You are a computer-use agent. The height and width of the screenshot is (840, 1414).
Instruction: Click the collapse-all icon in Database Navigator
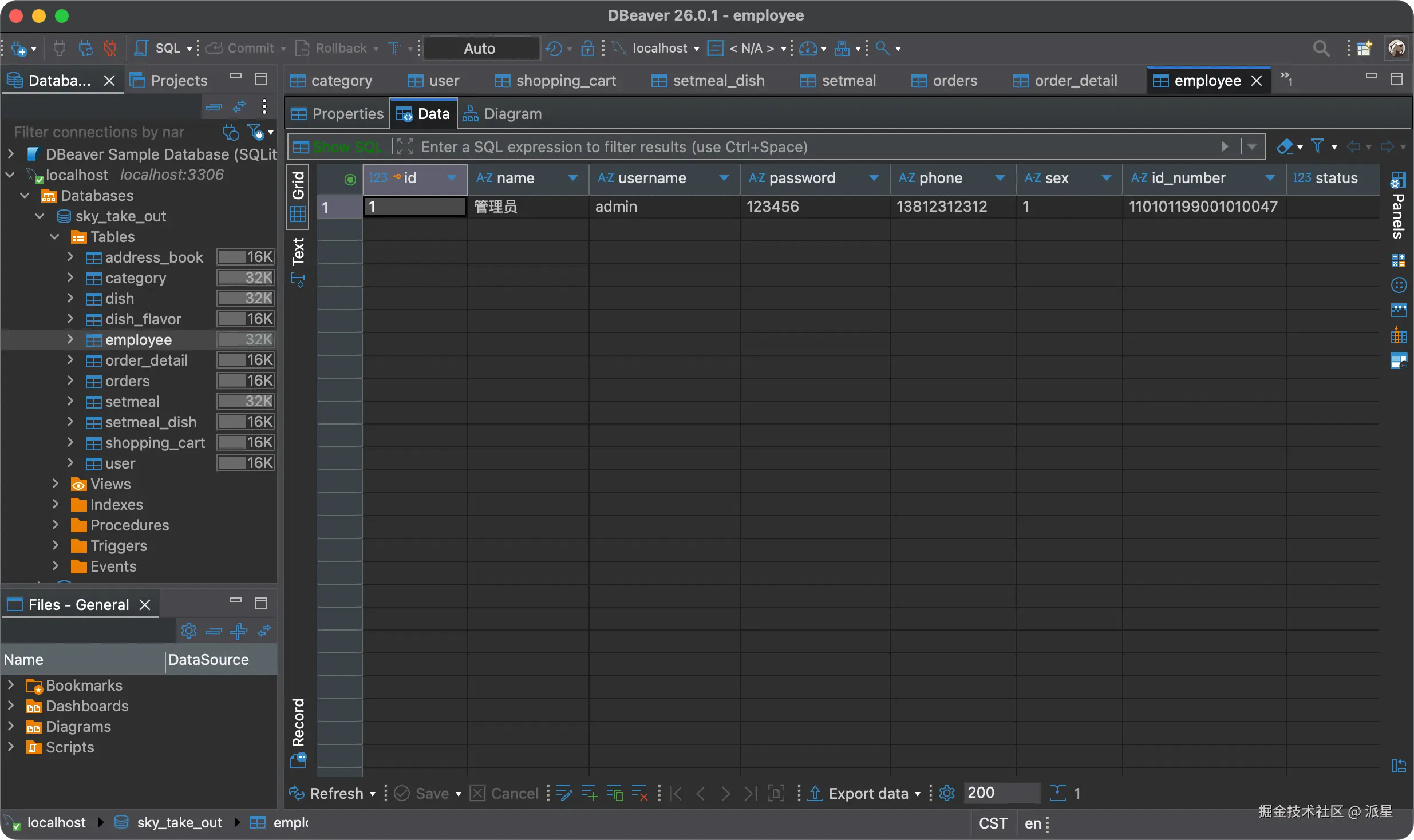(214, 107)
